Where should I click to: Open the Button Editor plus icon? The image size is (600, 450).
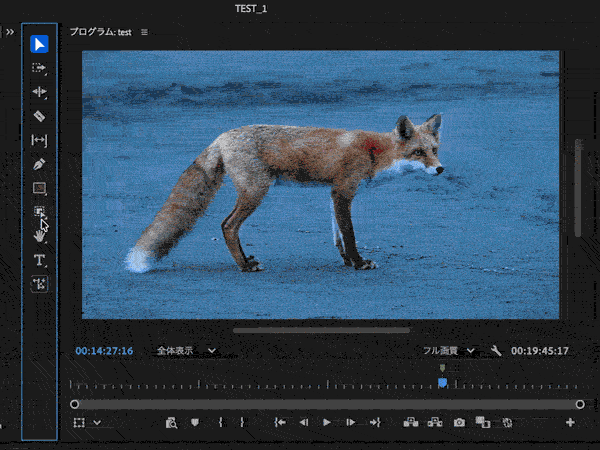click(x=570, y=422)
